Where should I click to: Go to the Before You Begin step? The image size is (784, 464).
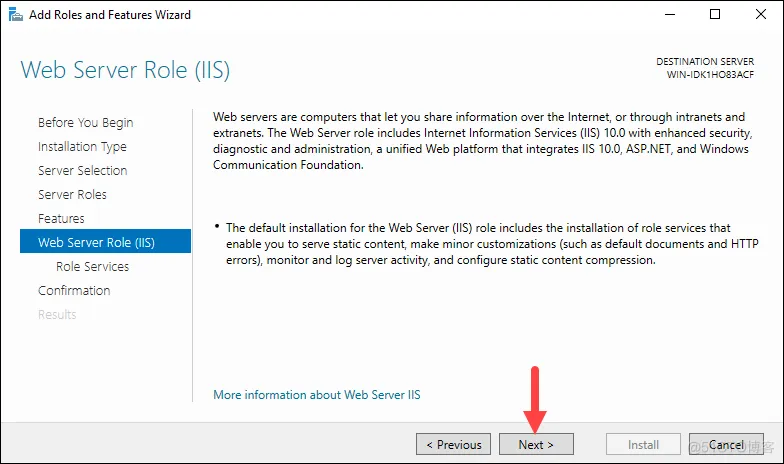pos(86,122)
